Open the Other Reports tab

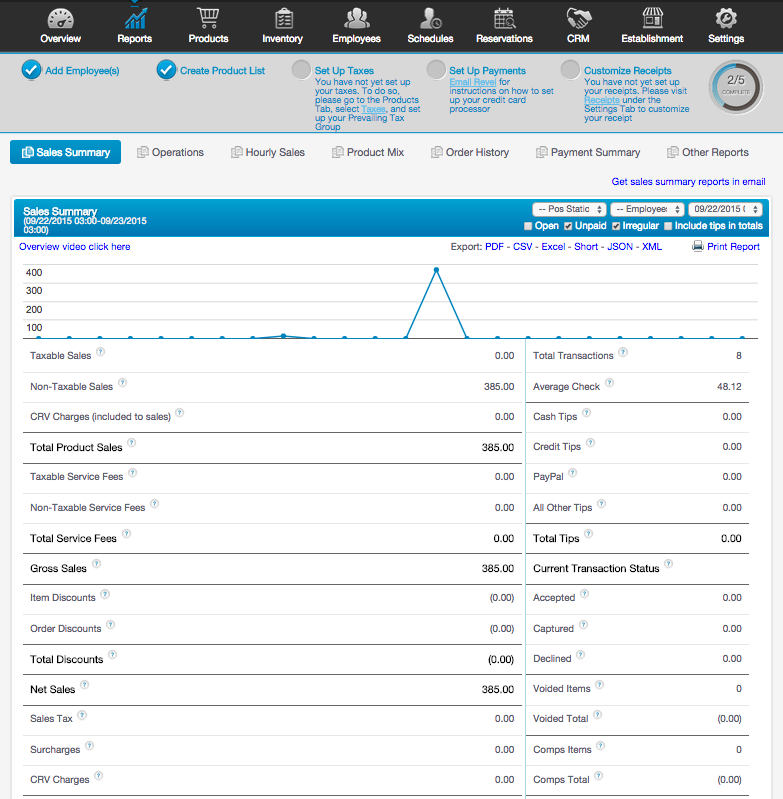(x=708, y=152)
